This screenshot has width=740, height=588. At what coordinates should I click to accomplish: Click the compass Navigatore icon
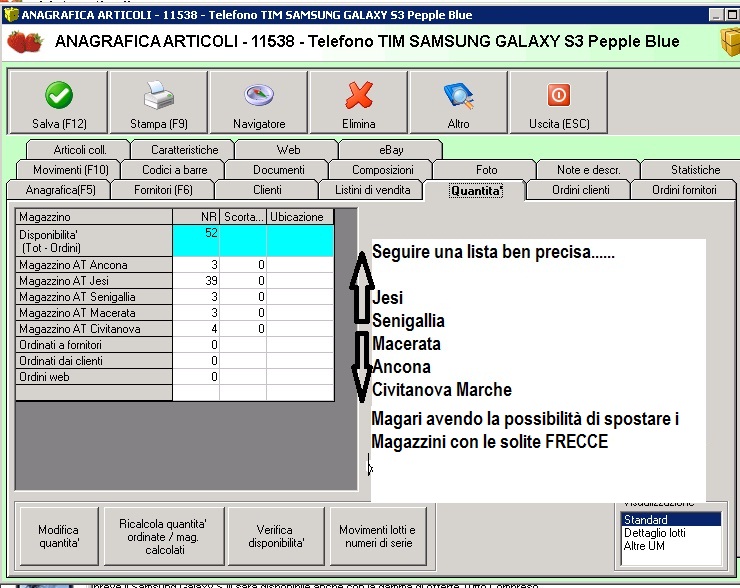259,95
